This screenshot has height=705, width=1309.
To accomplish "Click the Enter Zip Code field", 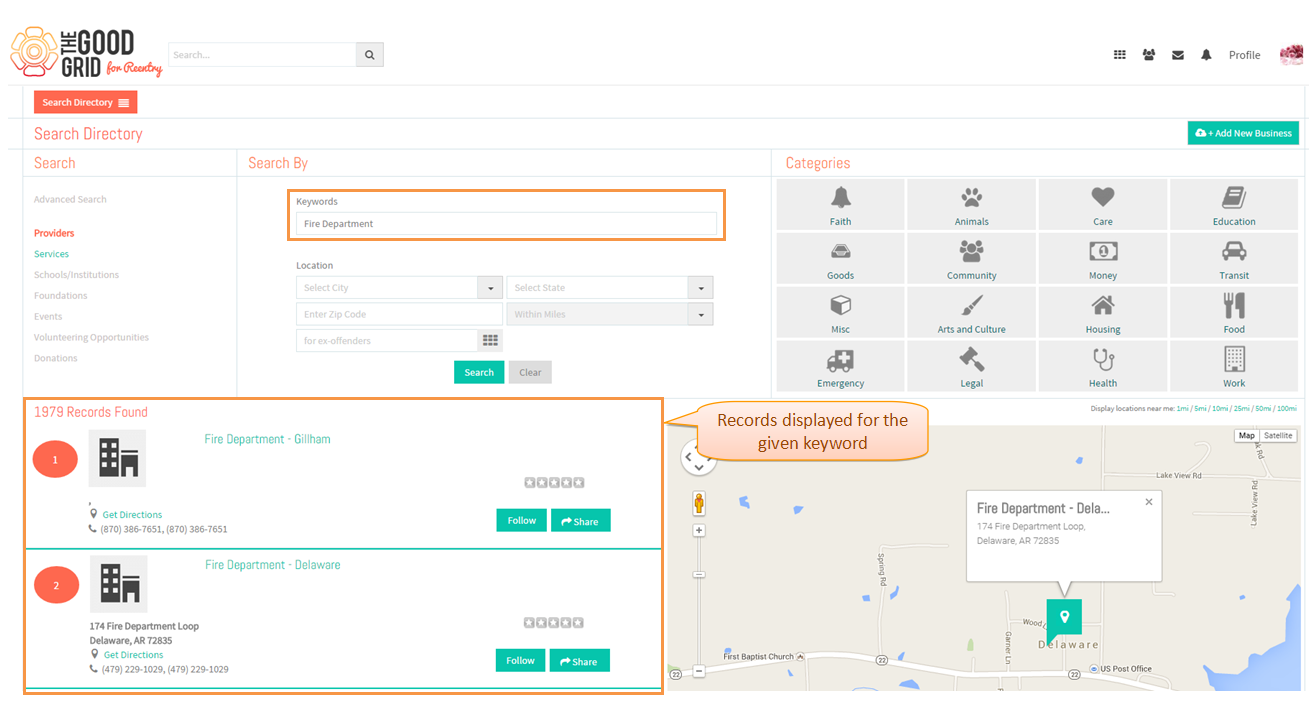I will point(399,314).
